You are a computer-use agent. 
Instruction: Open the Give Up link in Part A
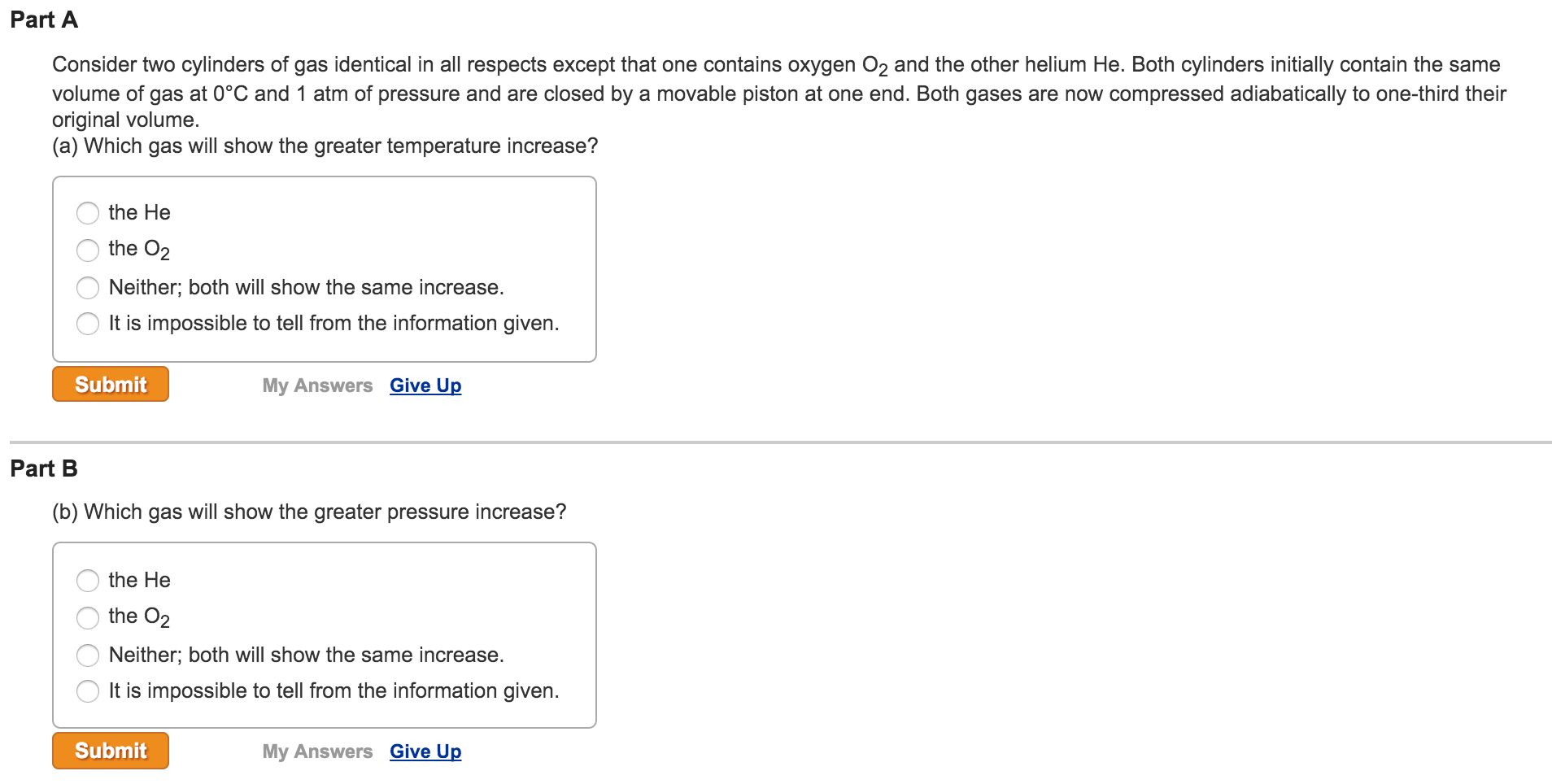(425, 385)
